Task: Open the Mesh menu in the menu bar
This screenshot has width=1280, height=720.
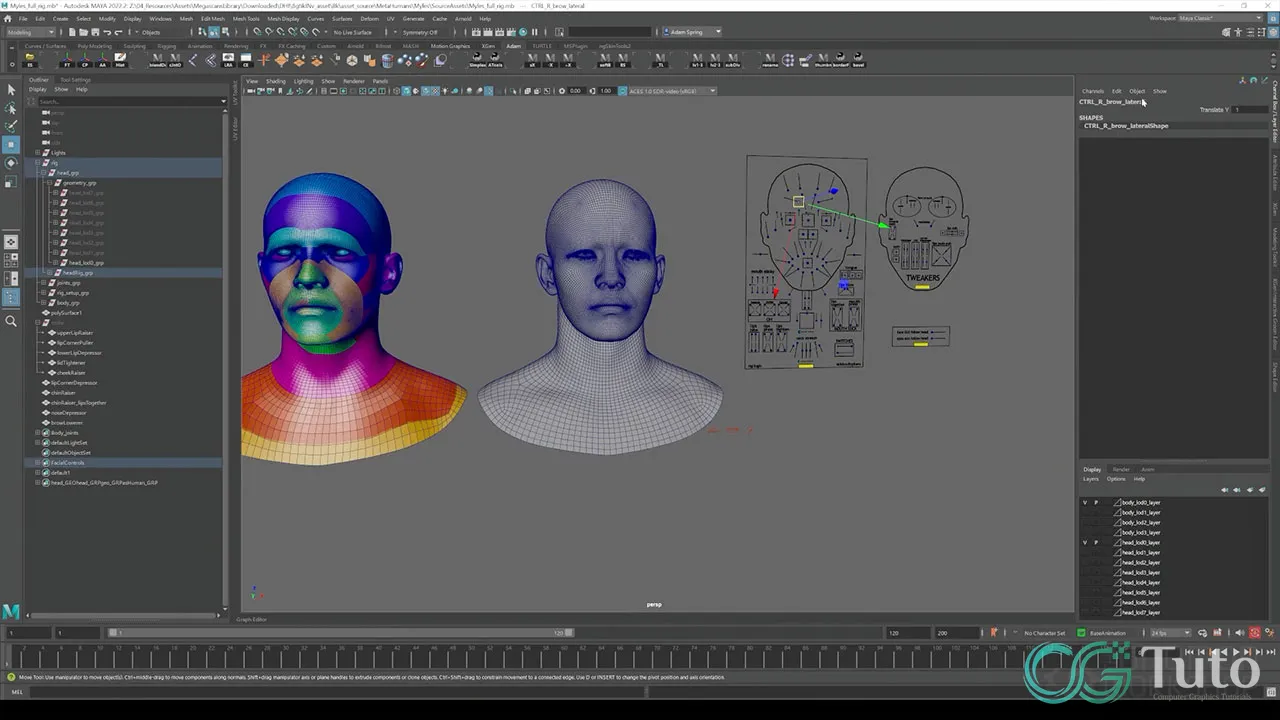Action: [186, 17]
